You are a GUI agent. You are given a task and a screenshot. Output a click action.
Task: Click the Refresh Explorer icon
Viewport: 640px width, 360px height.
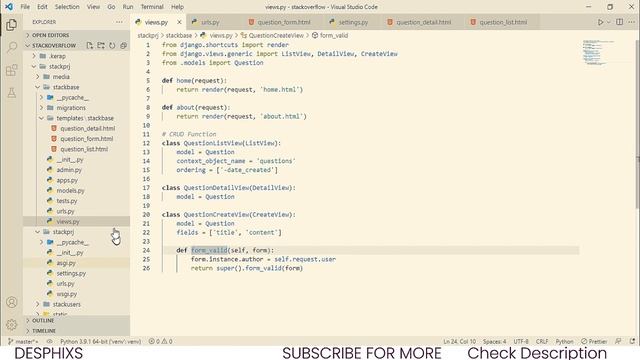point(112,45)
